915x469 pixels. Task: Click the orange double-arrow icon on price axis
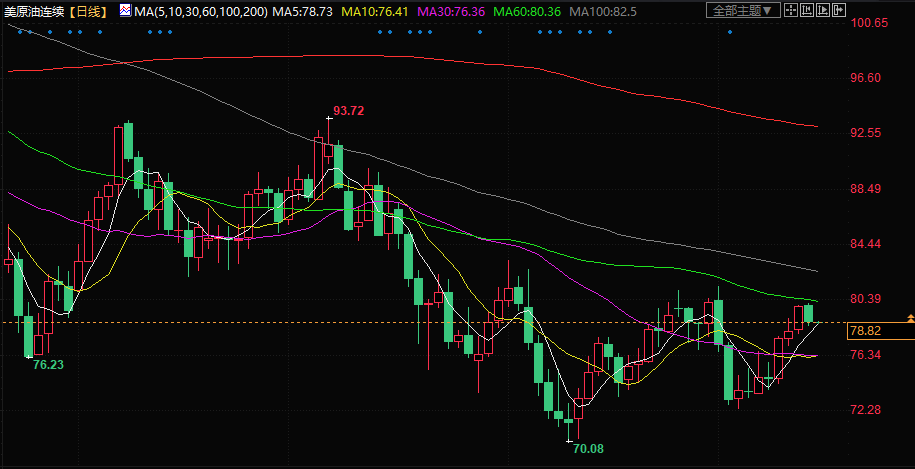(x=909, y=318)
